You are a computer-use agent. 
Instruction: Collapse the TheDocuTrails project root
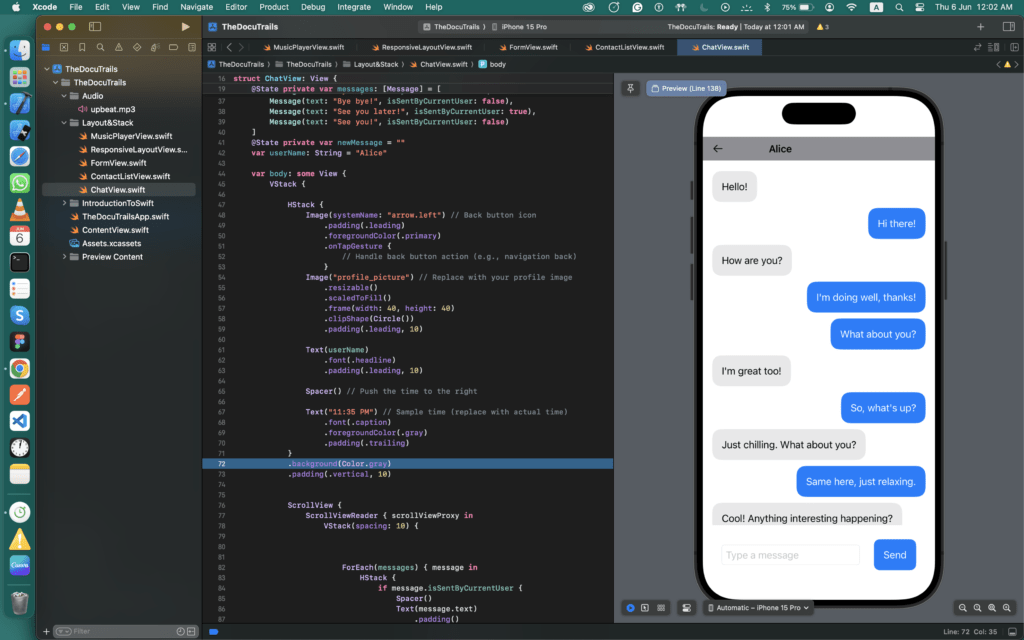[47, 69]
